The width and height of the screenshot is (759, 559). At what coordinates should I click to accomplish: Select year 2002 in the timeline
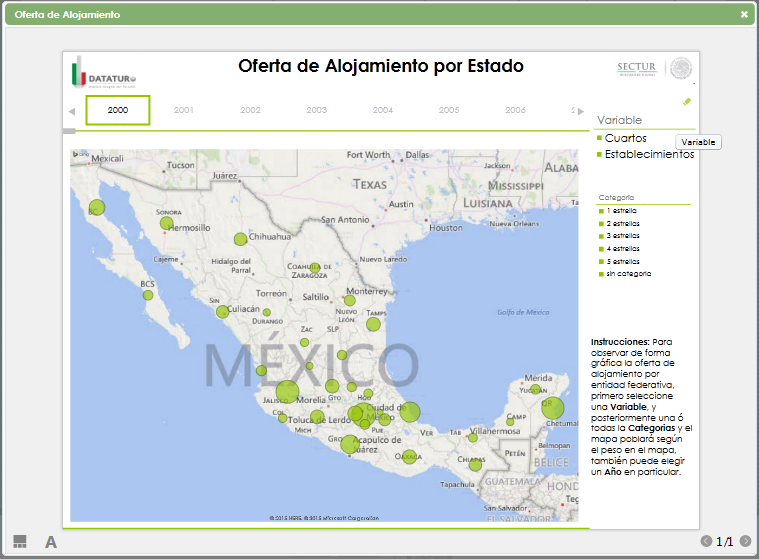point(250,110)
